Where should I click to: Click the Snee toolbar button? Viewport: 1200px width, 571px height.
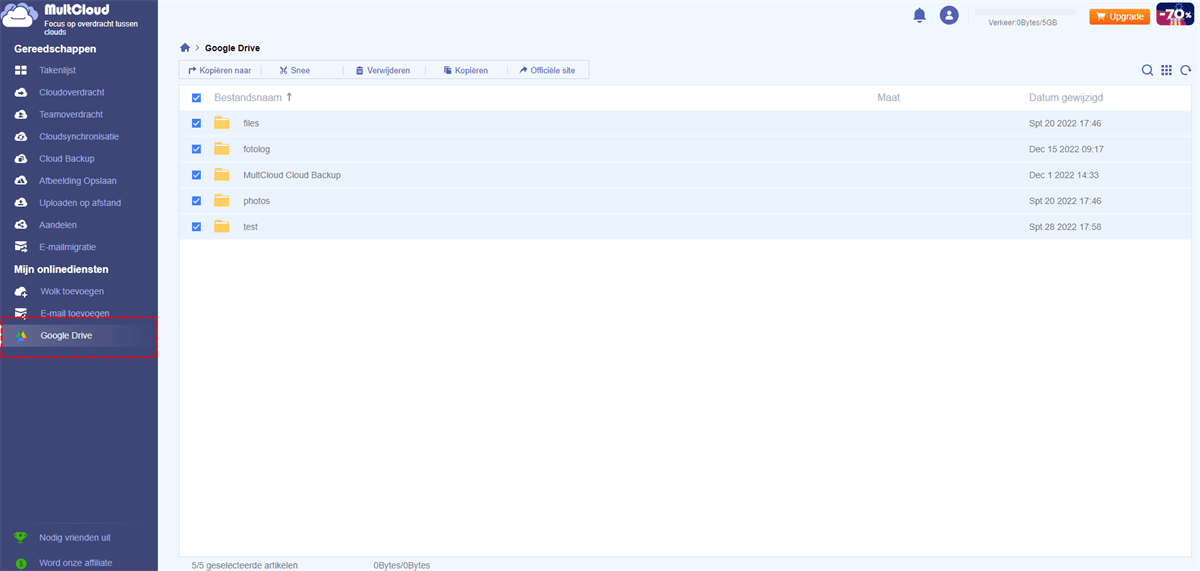pos(295,70)
